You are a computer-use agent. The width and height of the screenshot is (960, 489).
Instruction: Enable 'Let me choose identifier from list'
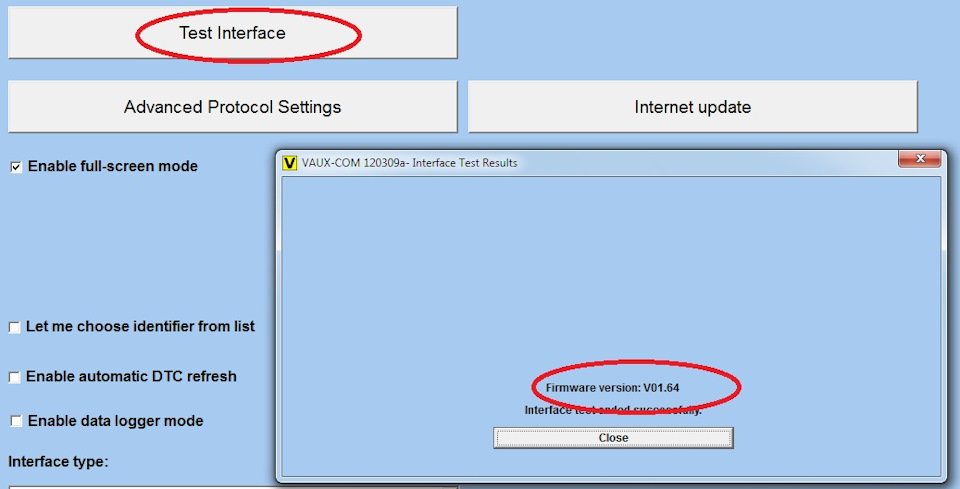pos(15,327)
